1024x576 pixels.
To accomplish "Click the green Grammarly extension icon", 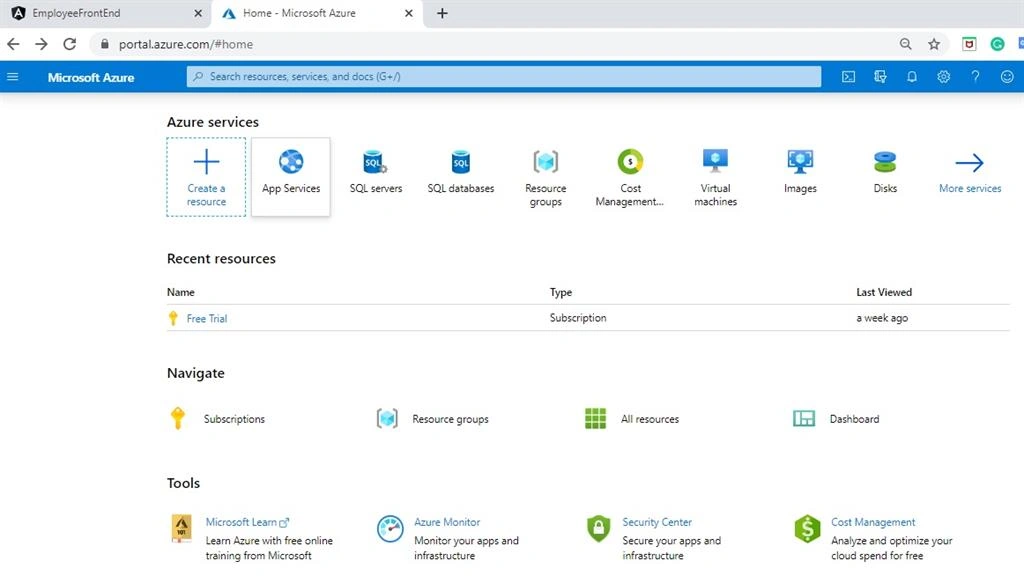I will (x=997, y=44).
